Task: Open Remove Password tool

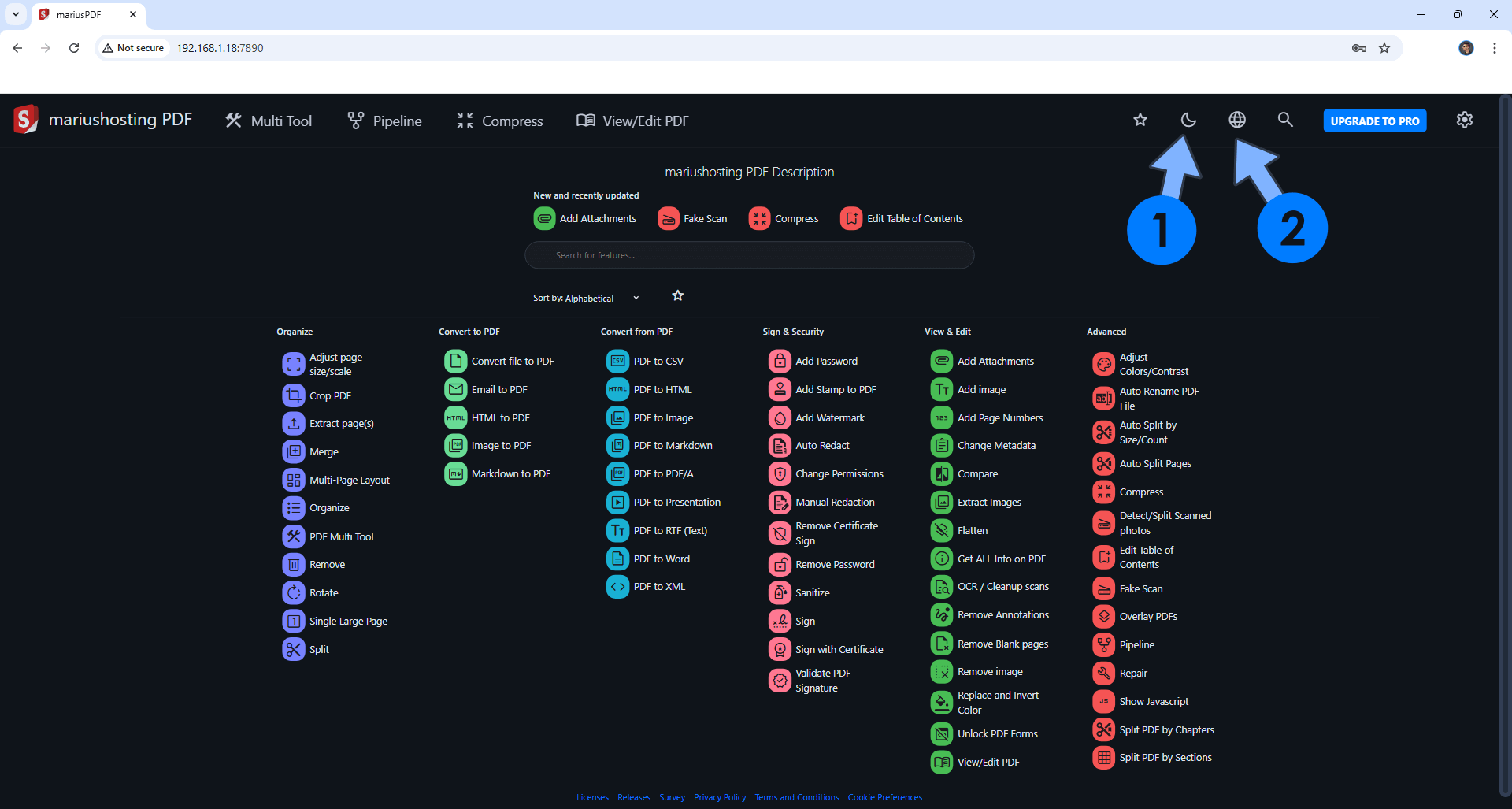Action: [x=822, y=564]
